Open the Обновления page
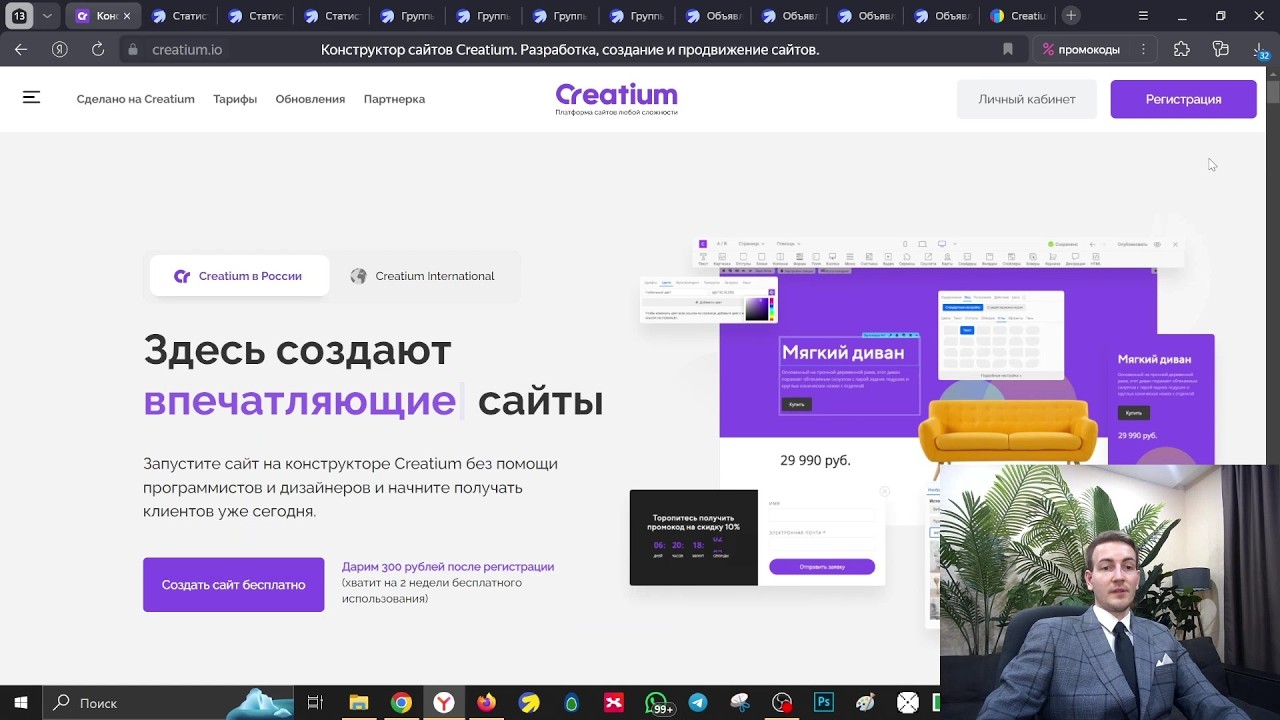The height and width of the screenshot is (720, 1280). pos(310,99)
